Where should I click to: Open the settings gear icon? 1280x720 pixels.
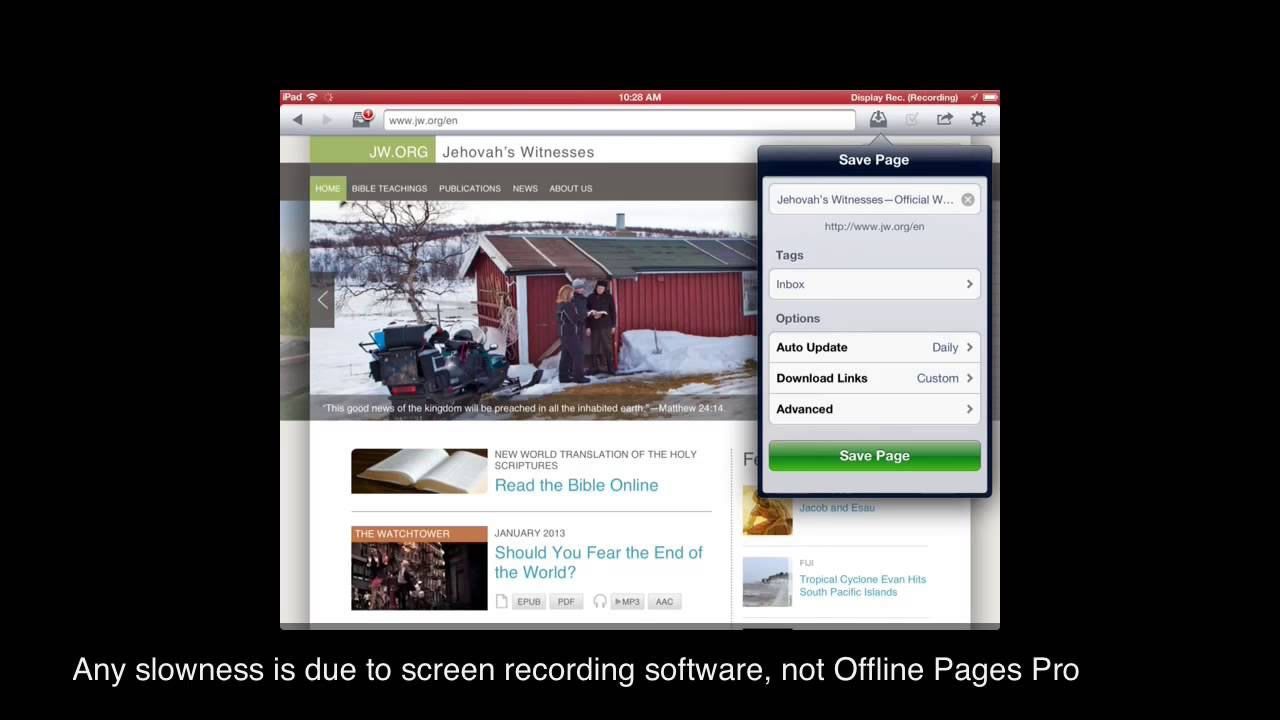pyautogui.click(x=978, y=119)
